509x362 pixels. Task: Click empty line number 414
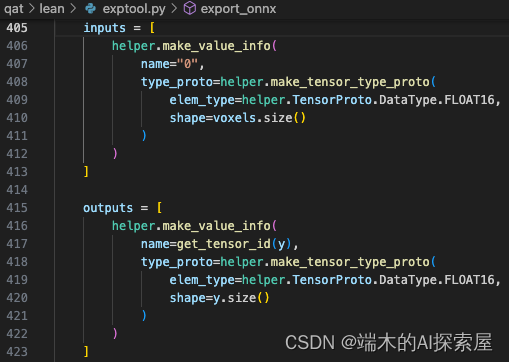point(17,190)
